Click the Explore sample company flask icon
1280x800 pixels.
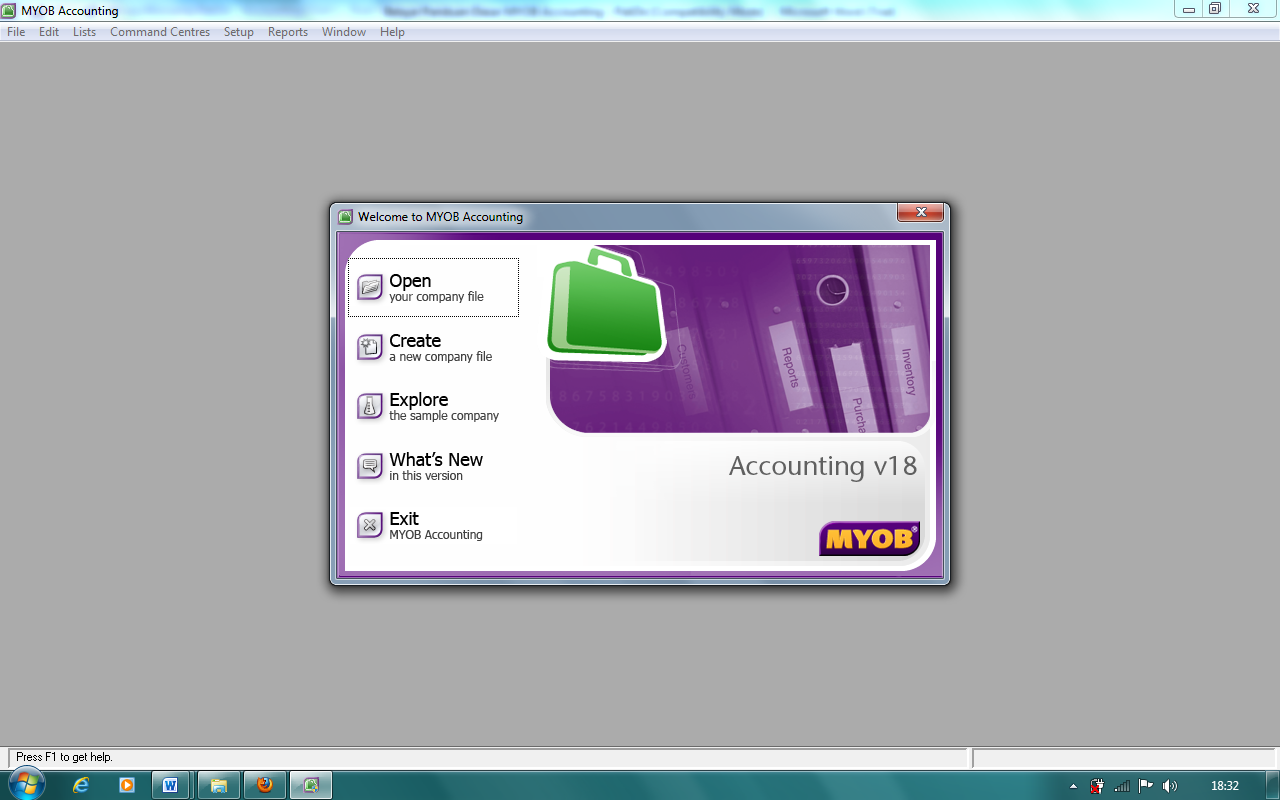(370, 407)
